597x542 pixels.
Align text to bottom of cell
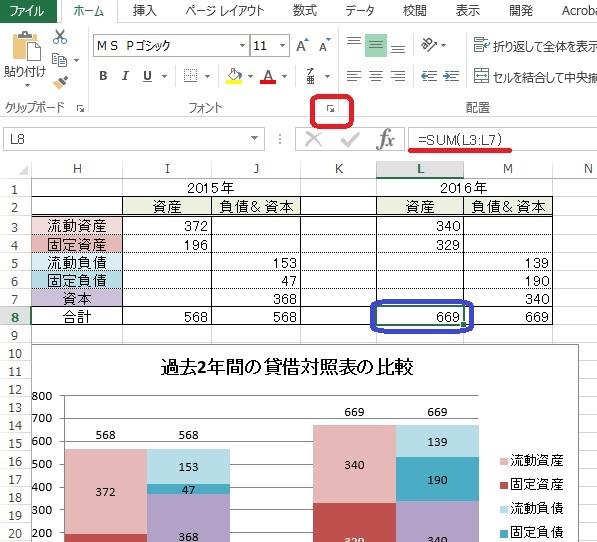click(398, 48)
